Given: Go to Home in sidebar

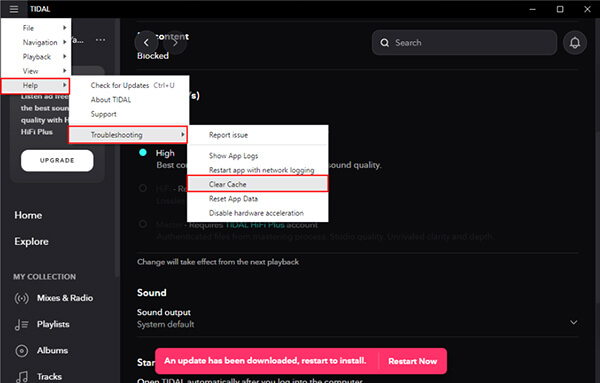Looking at the screenshot, I should pyautogui.click(x=28, y=215).
